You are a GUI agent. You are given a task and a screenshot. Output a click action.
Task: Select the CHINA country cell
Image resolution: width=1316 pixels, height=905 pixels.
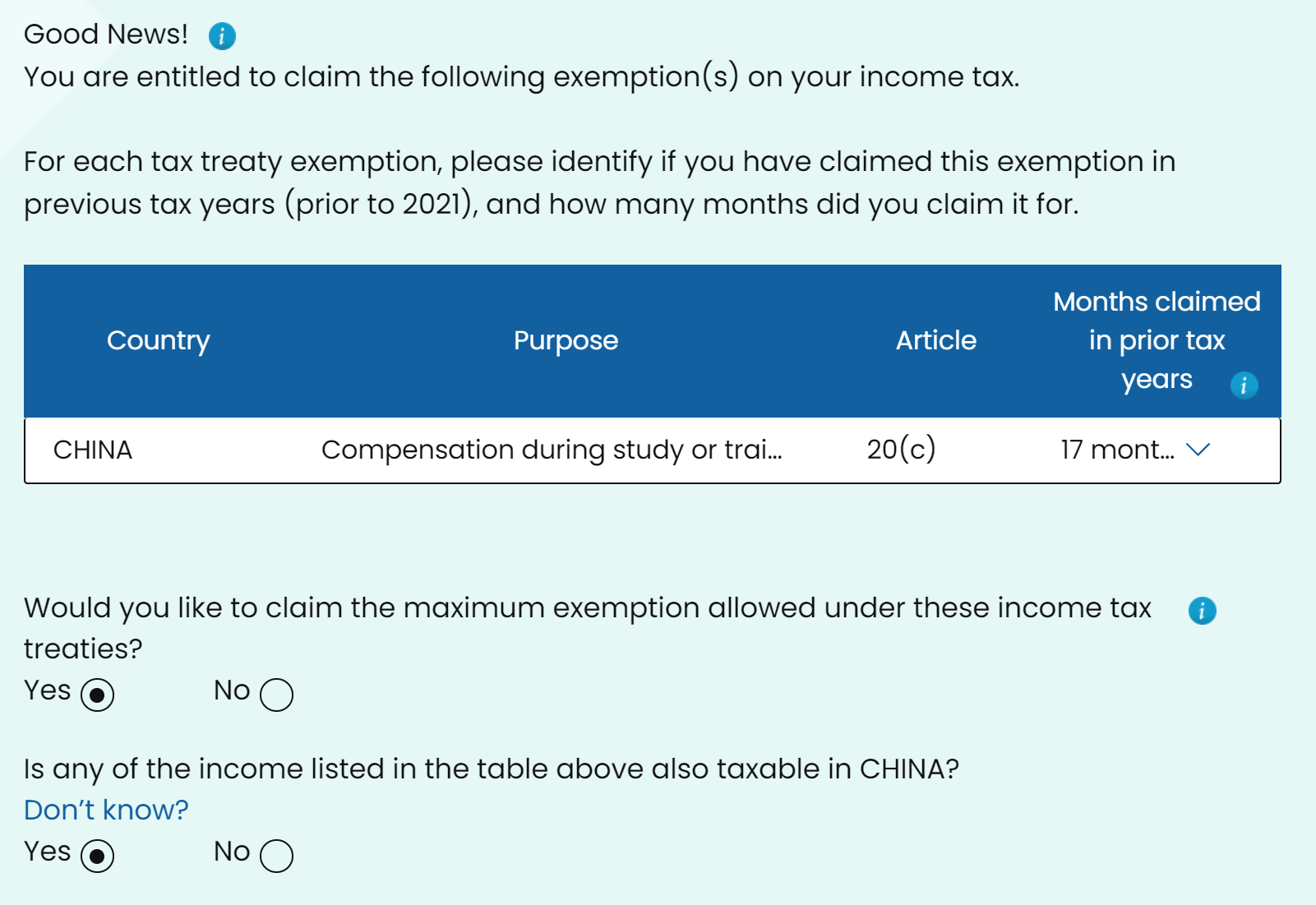coord(93,450)
